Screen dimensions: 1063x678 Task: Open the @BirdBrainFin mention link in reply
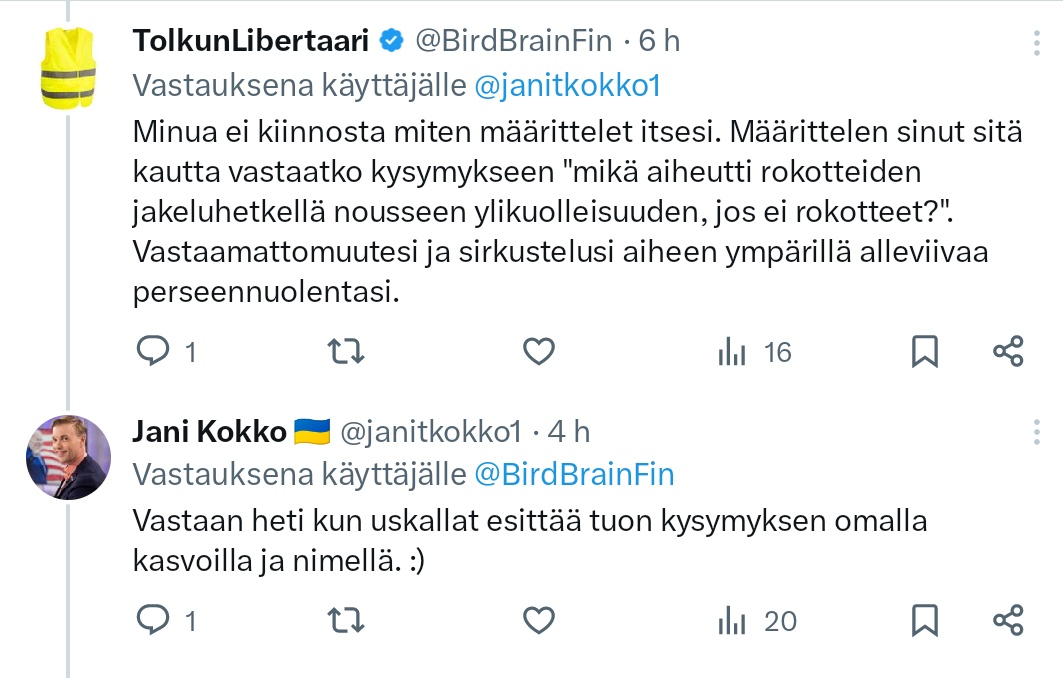[x=574, y=473]
